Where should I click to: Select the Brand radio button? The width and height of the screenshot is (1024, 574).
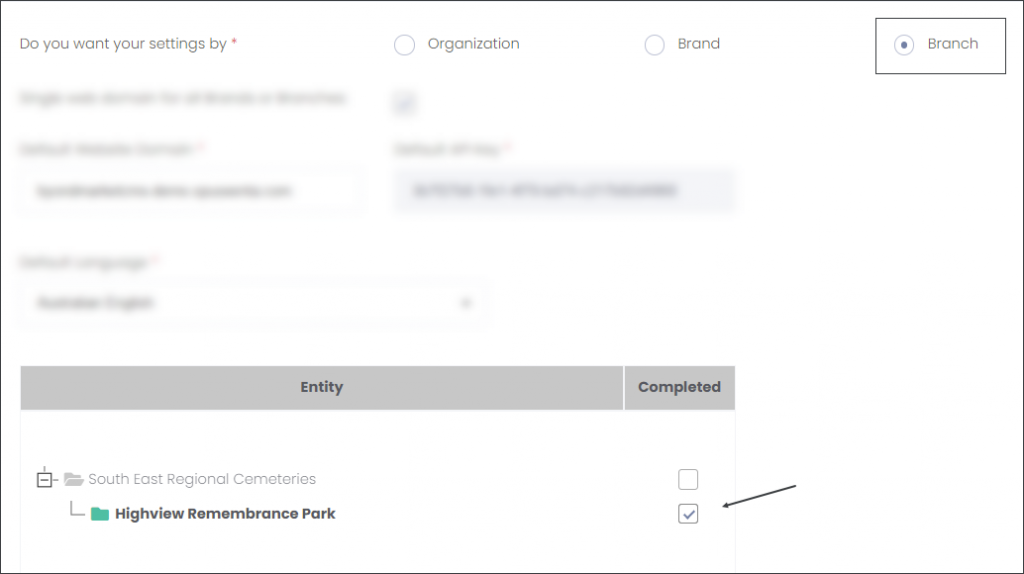(654, 45)
